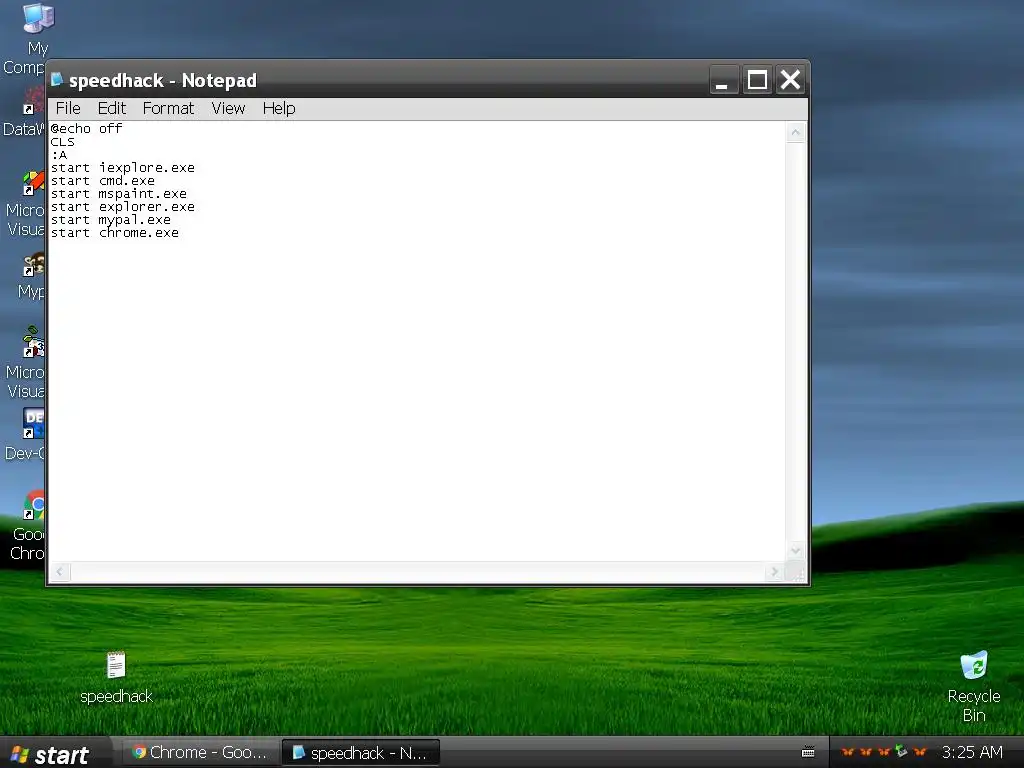Select the Mypal desktop shortcut
This screenshot has width=1024, height=768.
coord(31,277)
